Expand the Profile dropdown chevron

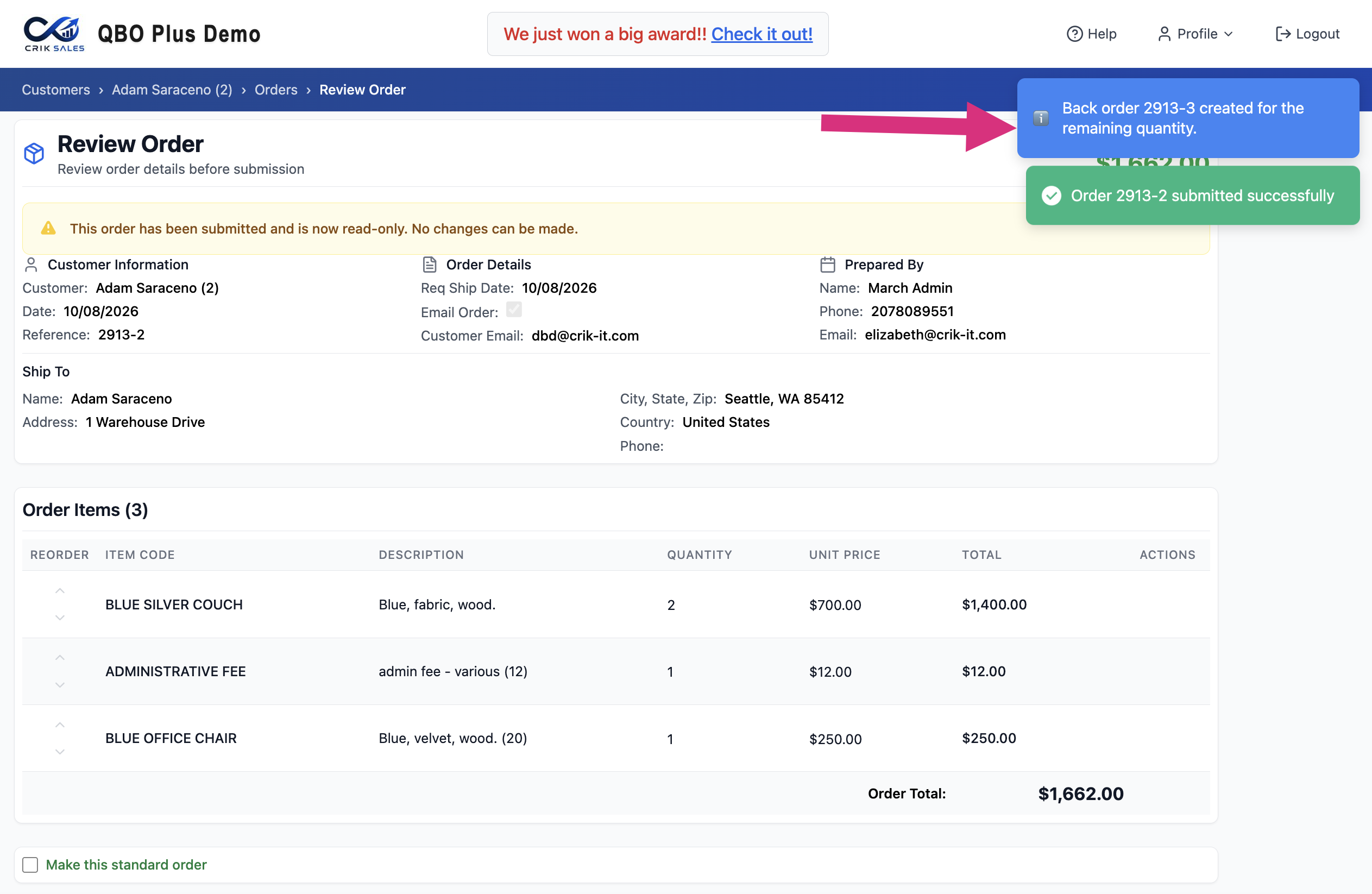1228,34
